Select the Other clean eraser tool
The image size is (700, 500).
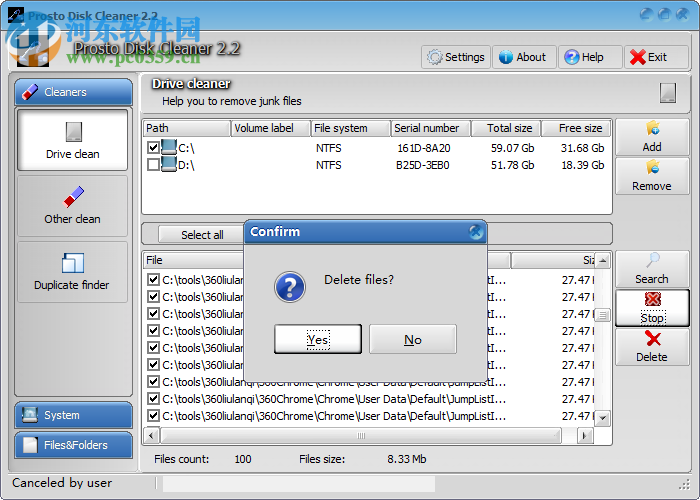(73, 206)
